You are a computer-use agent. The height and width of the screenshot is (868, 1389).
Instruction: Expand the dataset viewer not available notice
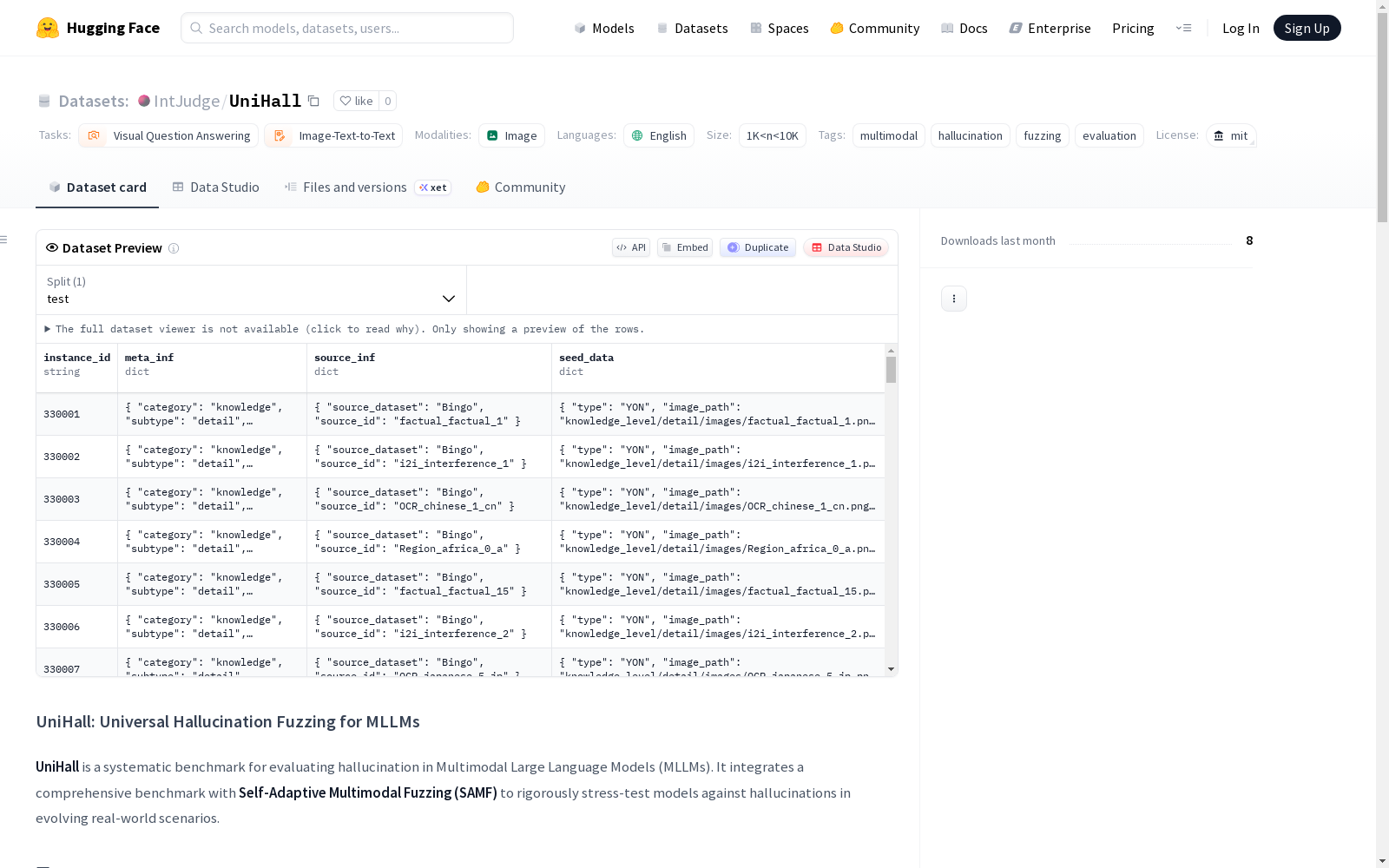pyautogui.click(x=345, y=329)
